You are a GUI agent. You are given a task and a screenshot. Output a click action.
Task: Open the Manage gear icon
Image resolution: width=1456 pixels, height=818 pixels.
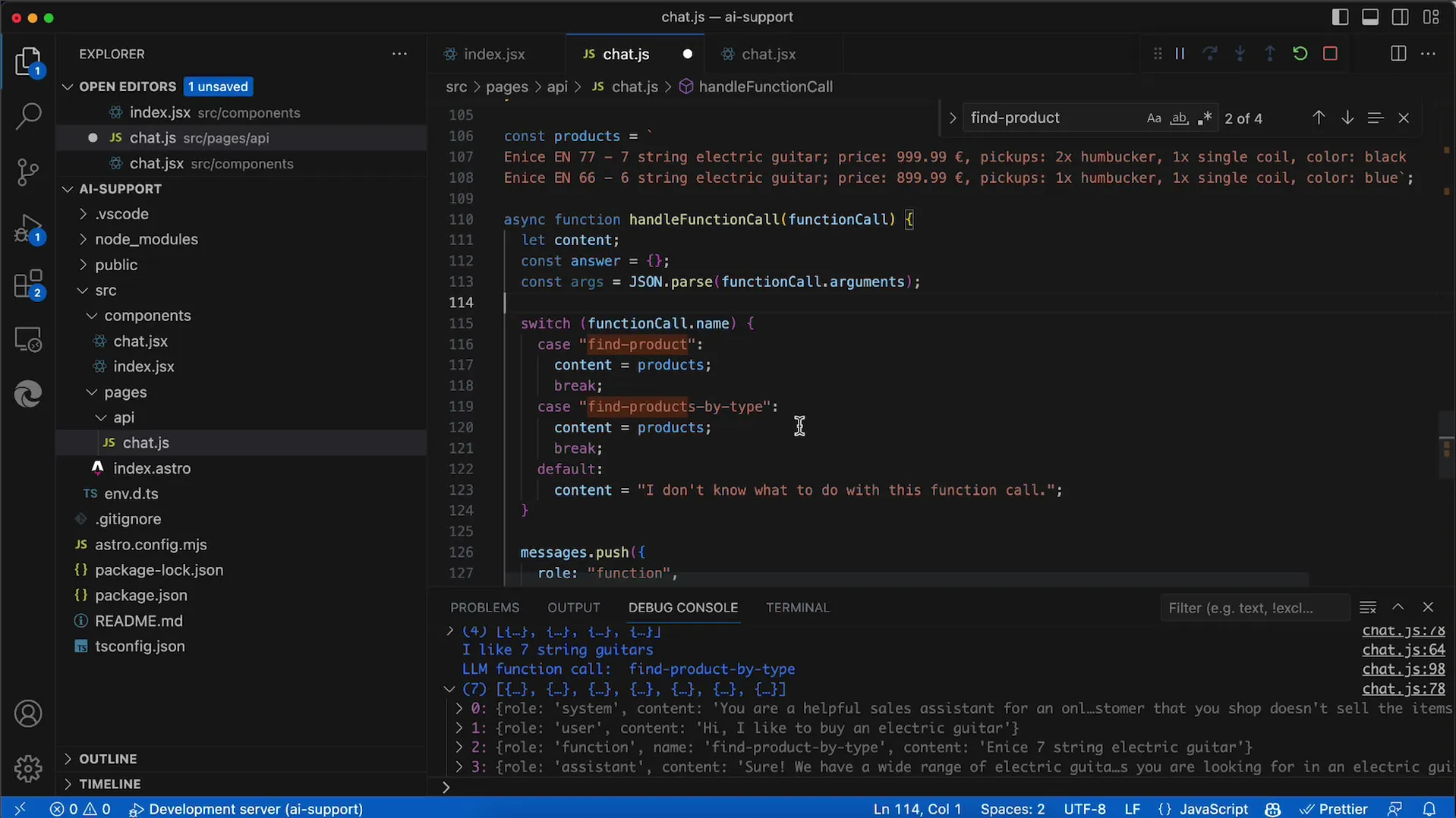pos(28,768)
